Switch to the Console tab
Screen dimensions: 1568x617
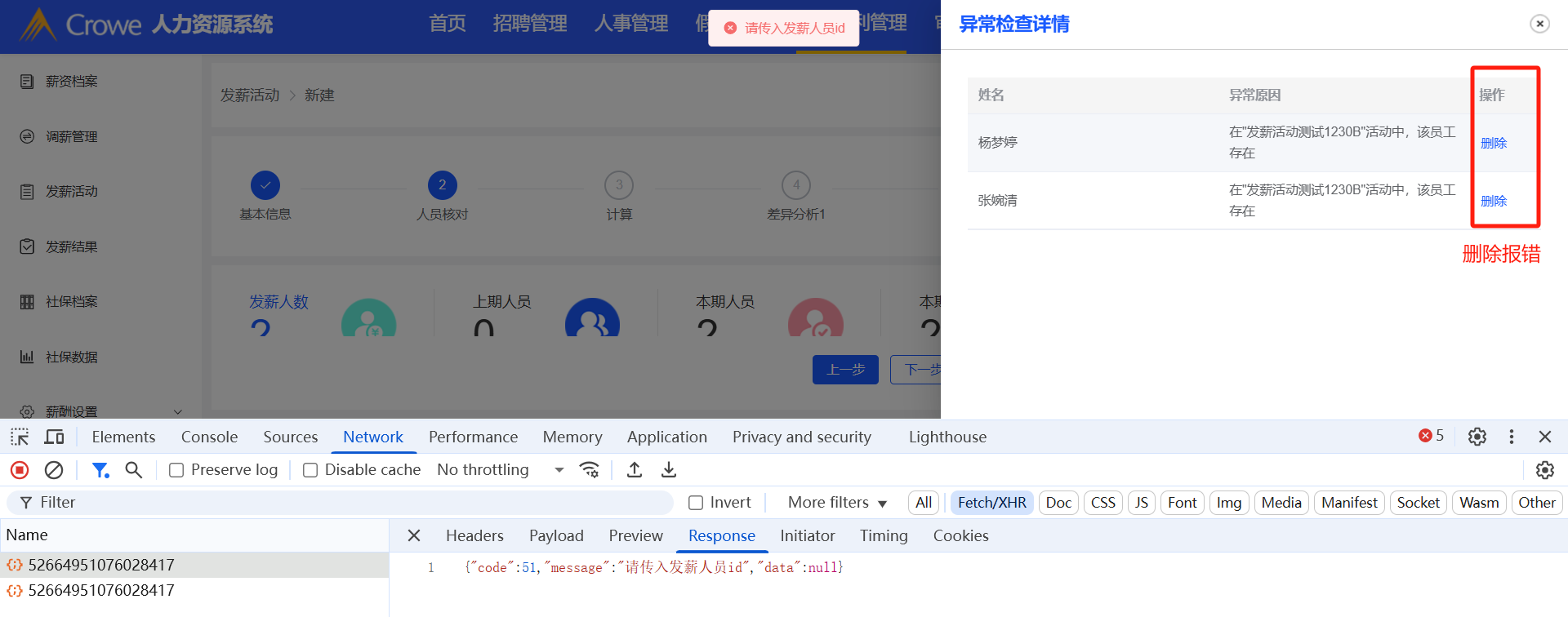pyautogui.click(x=209, y=437)
